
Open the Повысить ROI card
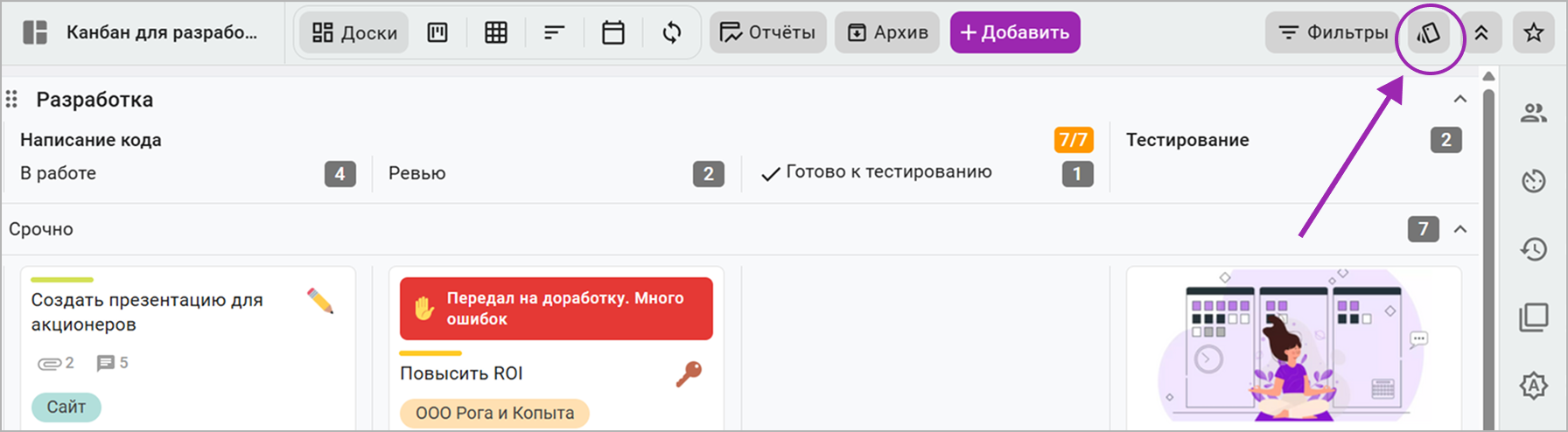(461, 373)
